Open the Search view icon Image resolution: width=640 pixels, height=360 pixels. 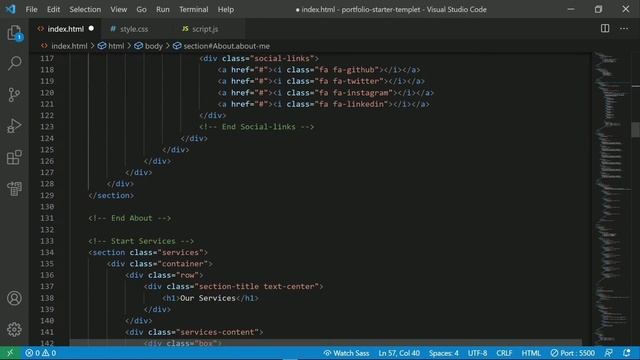click(x=14, y=63)
